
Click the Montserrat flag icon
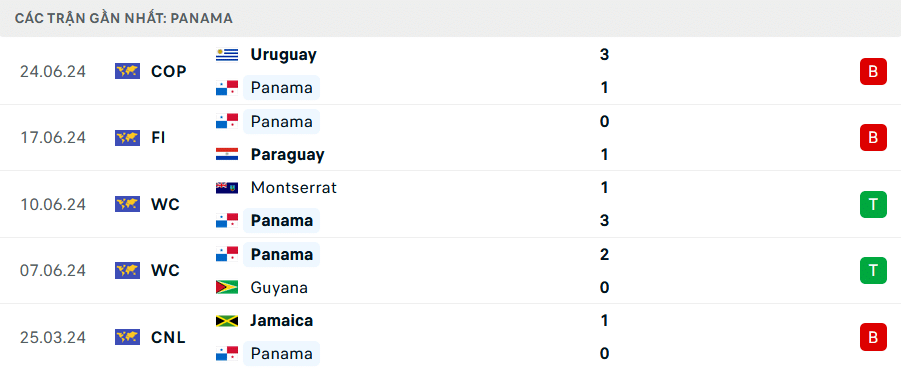click(227, 188)
